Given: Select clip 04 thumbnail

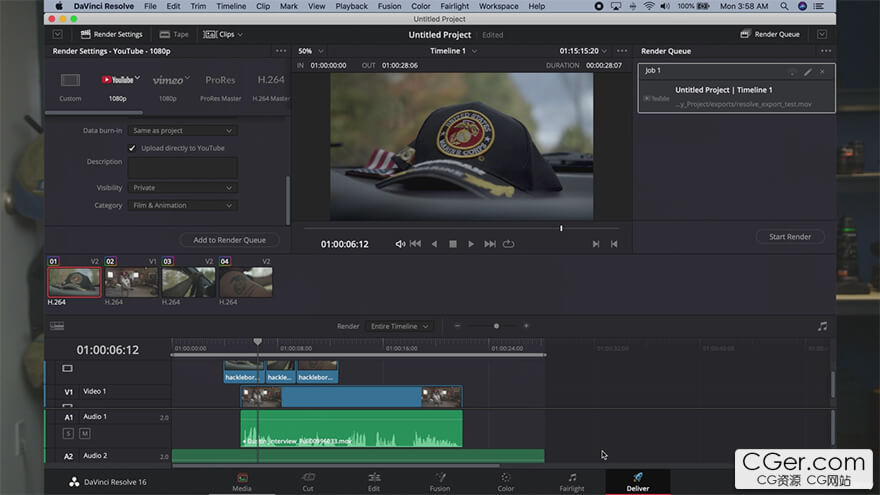Looking at the screenshot, I should point(246,282).
